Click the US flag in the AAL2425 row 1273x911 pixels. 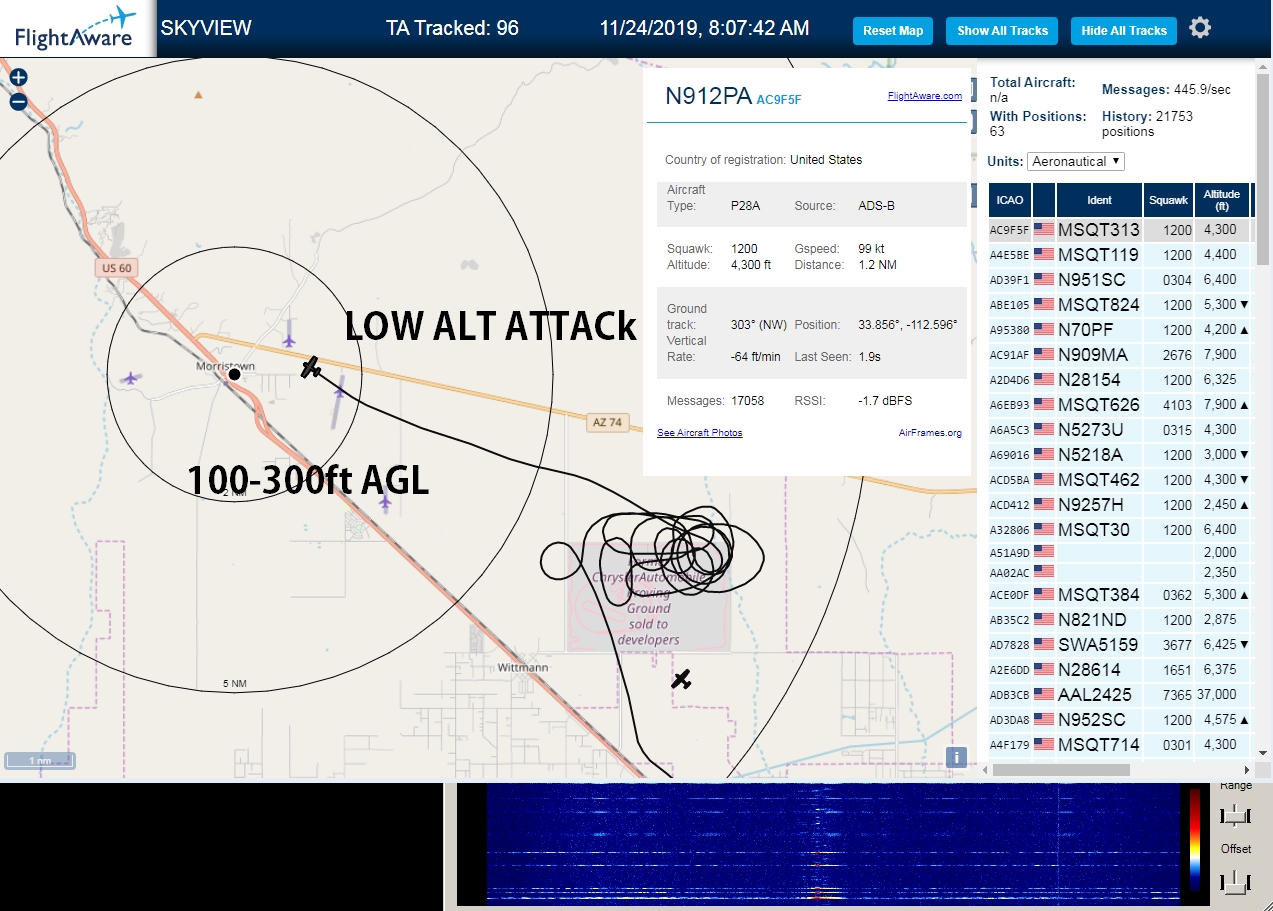click(x=1044, y=694)
